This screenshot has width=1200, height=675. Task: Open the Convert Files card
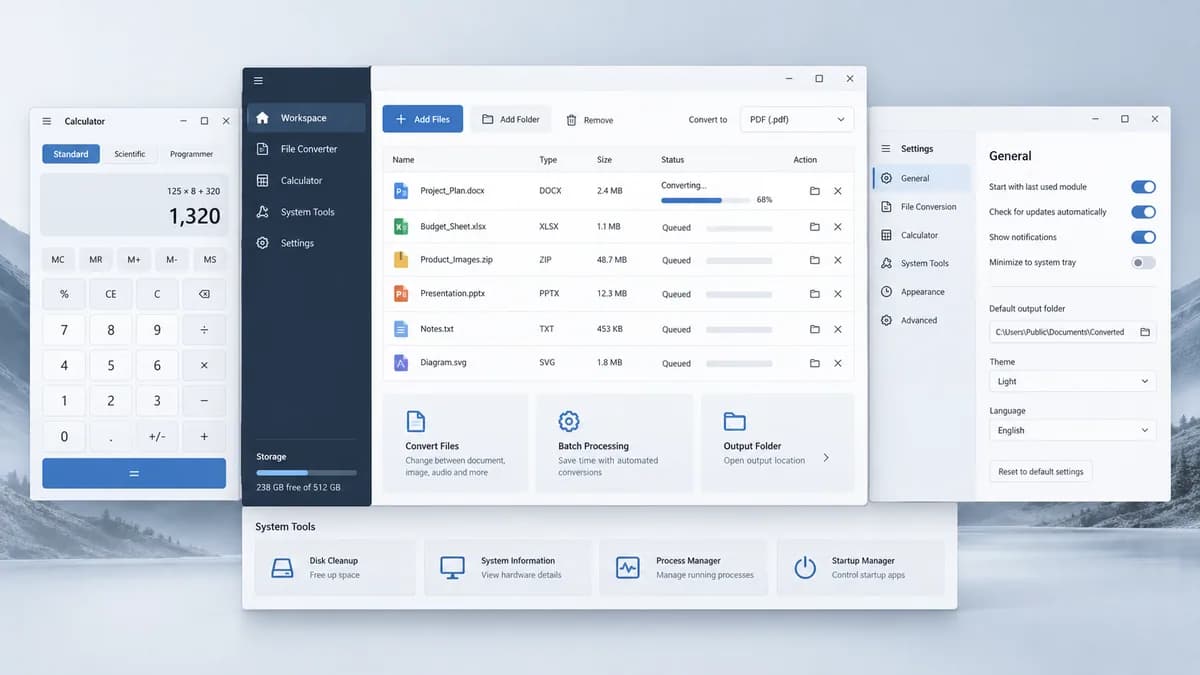coord(456,442)
